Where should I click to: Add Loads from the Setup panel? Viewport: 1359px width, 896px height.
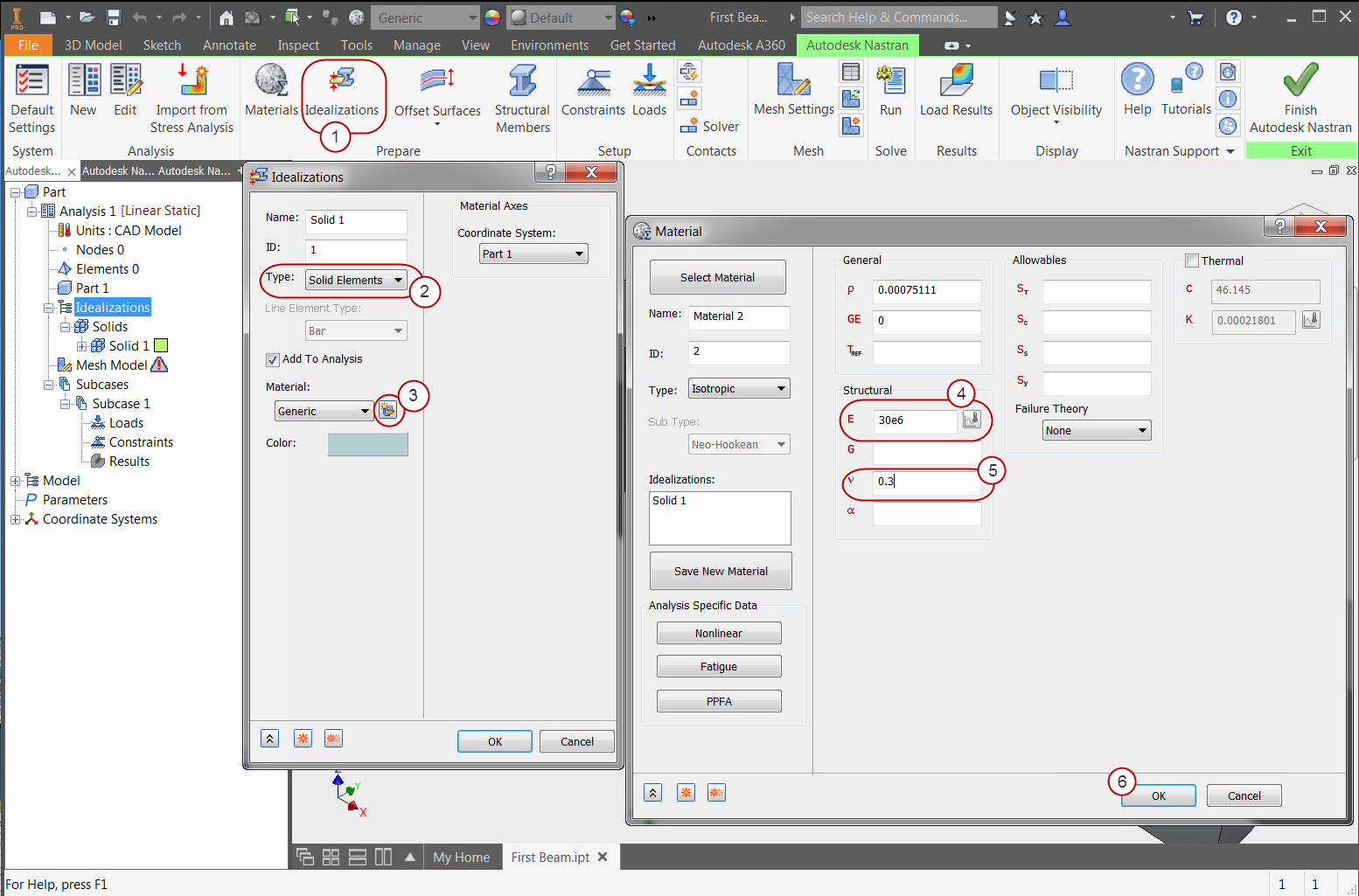(x=649, y=92)
